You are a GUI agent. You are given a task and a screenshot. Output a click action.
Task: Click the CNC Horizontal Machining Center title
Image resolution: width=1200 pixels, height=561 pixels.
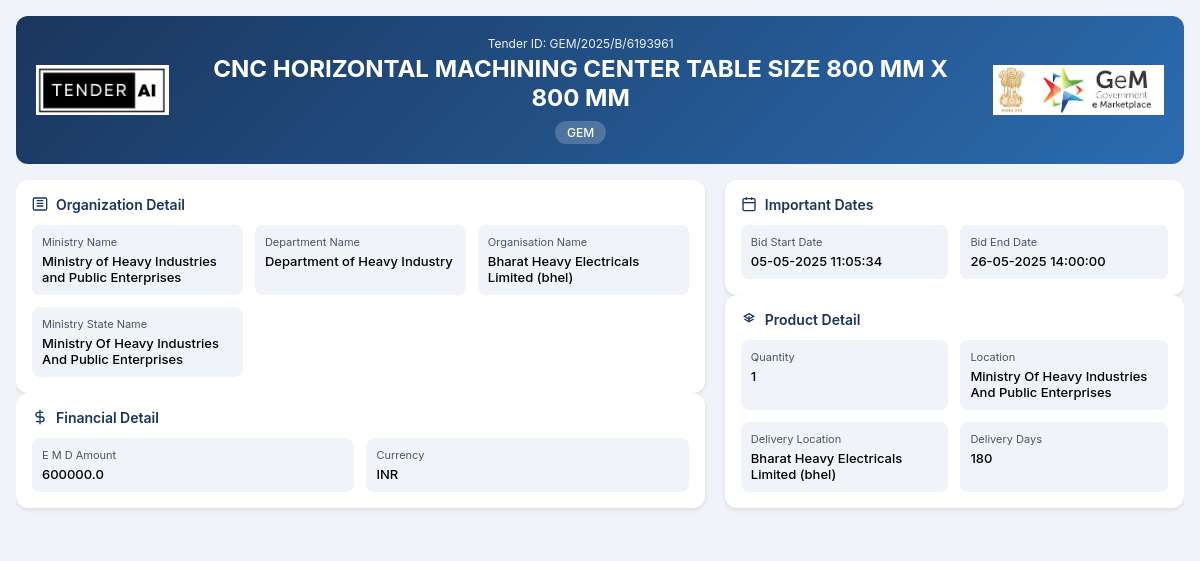coord(580,84)
